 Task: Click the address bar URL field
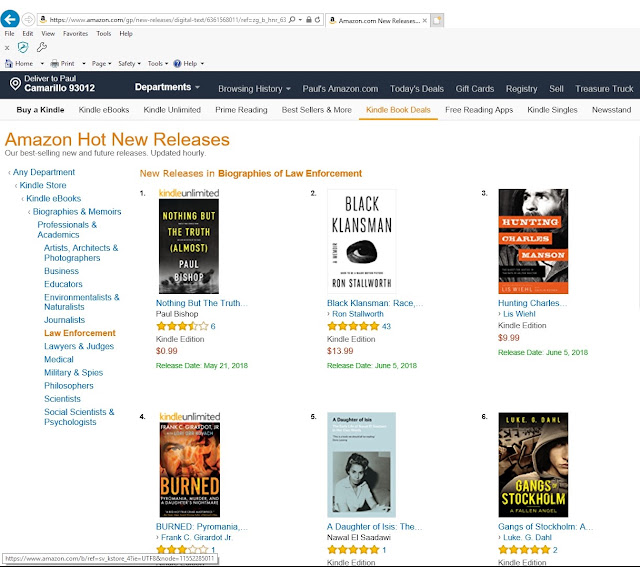click(168, 20)
